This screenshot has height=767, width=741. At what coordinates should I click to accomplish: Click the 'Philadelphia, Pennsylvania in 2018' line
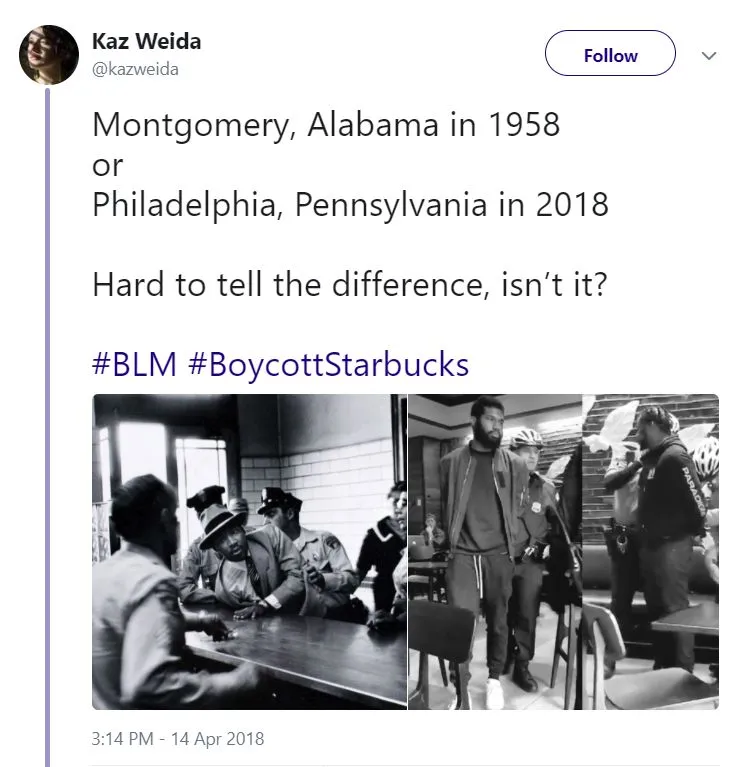[350, 205]
